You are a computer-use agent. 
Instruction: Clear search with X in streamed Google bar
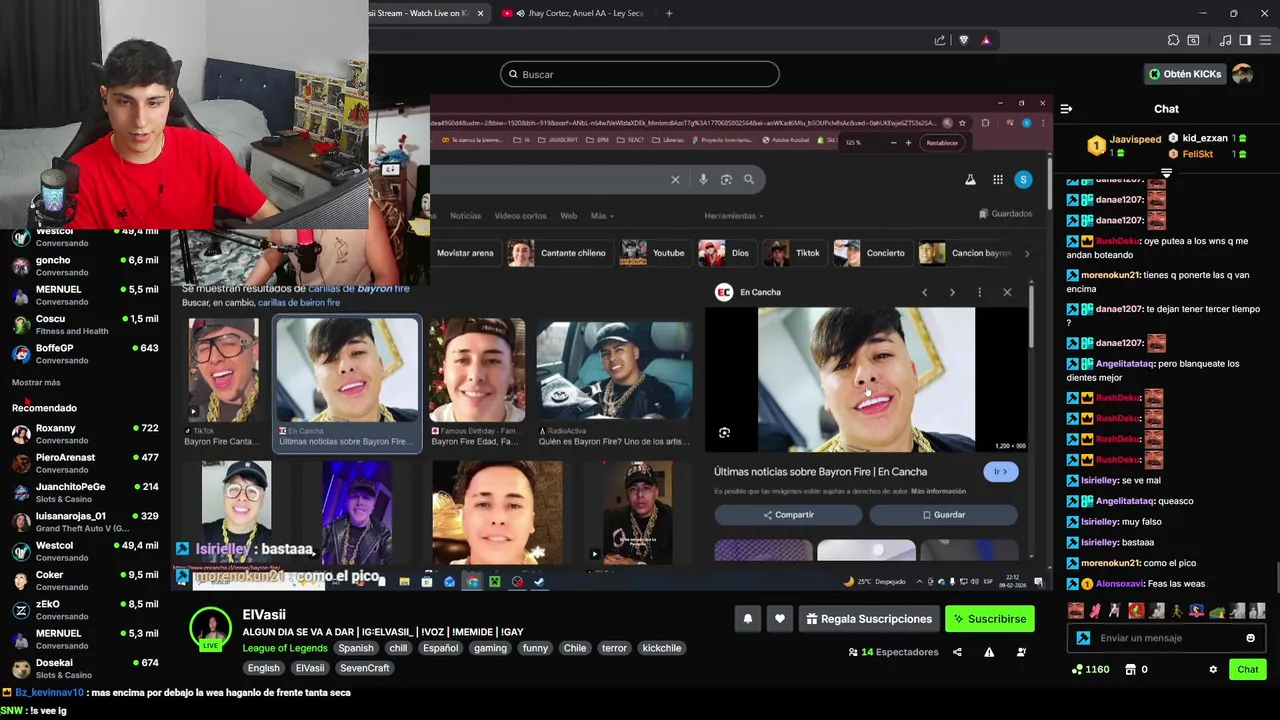point(675,179)
